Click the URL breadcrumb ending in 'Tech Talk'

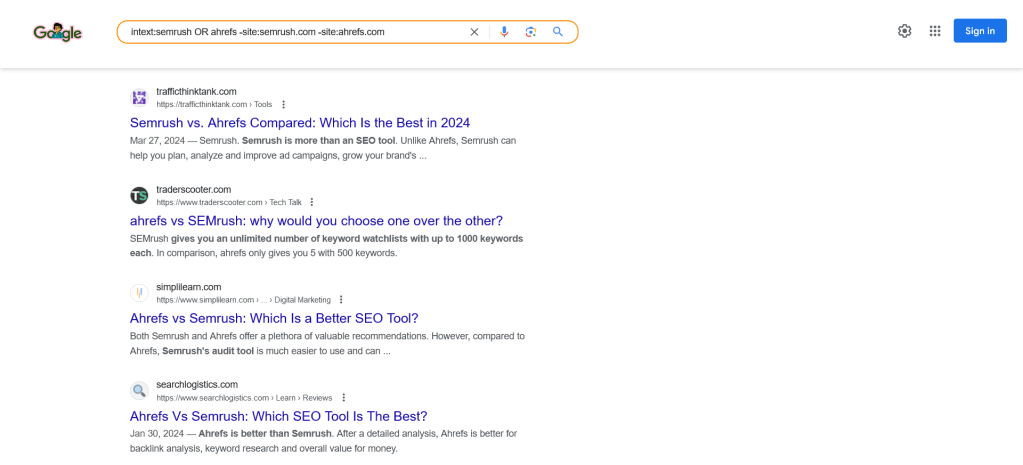[x=228, y=202]
